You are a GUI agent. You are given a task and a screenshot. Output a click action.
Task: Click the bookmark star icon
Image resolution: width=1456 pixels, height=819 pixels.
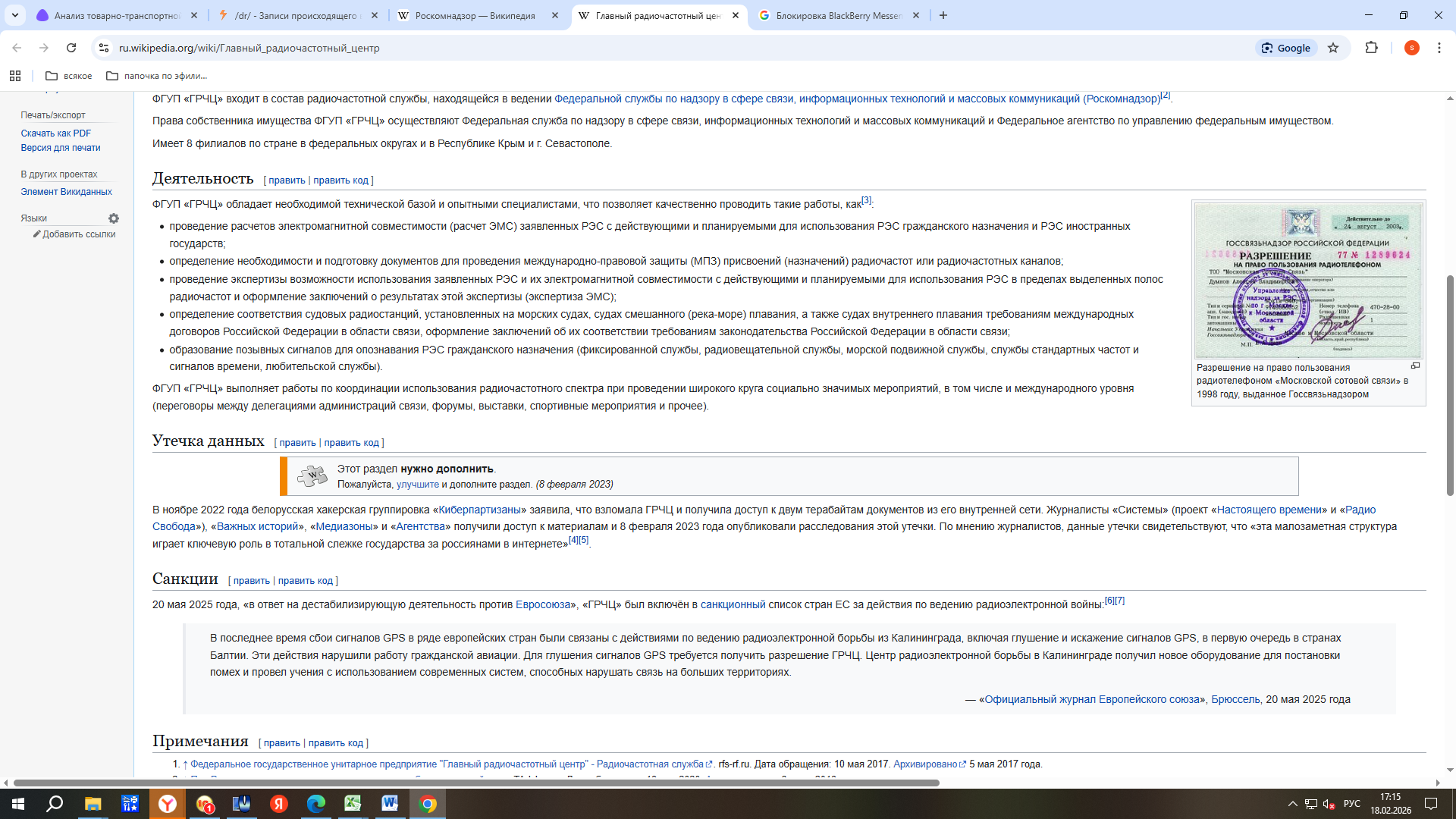click(1333, 48)
